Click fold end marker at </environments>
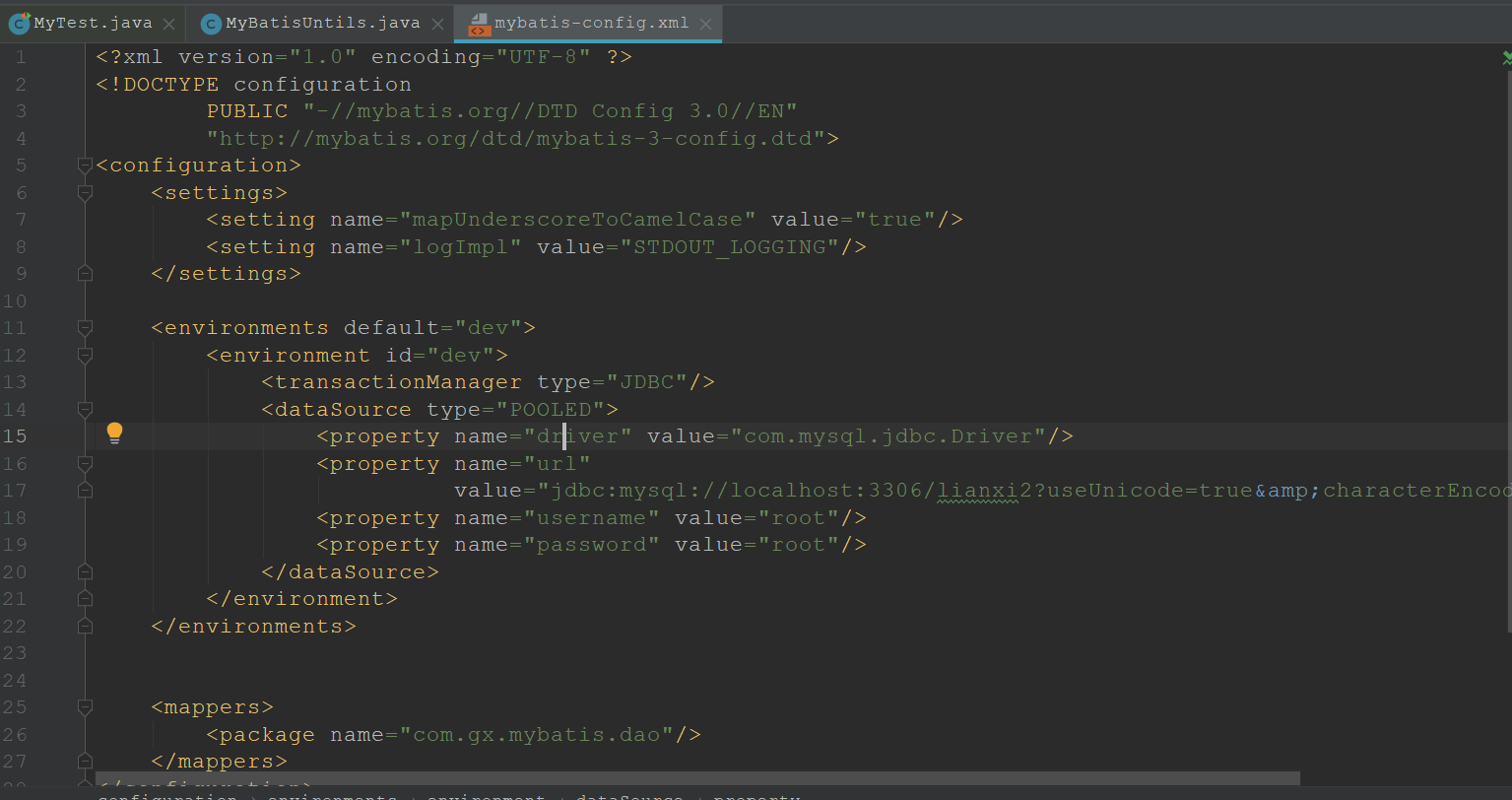This screenshot has width=1512, height=800. pyautogui.click(x=85, y=626)
